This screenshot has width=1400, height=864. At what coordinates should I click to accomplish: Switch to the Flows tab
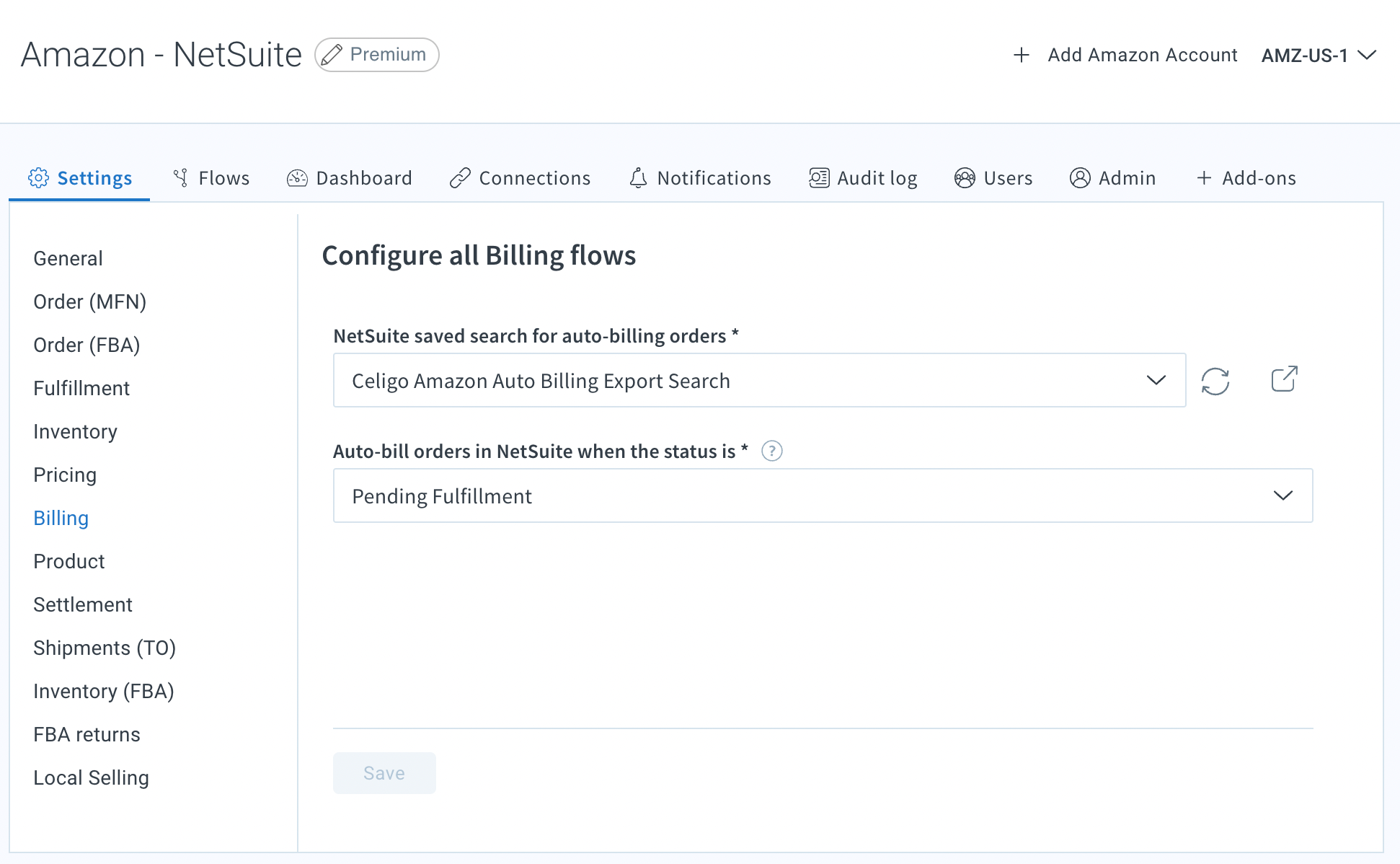[x=211, y=178]
